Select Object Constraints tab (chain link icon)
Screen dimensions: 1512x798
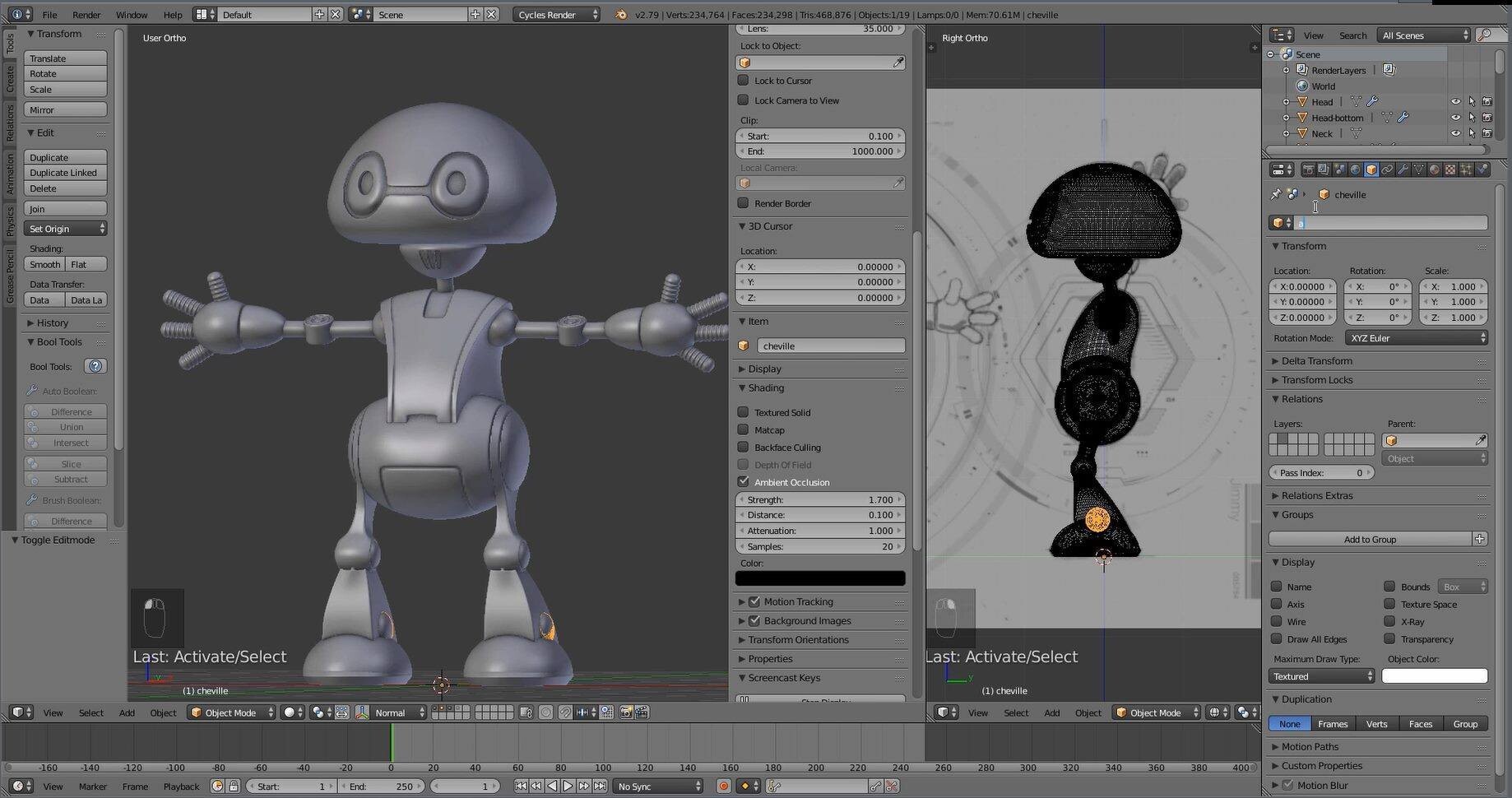point(1388,169)
